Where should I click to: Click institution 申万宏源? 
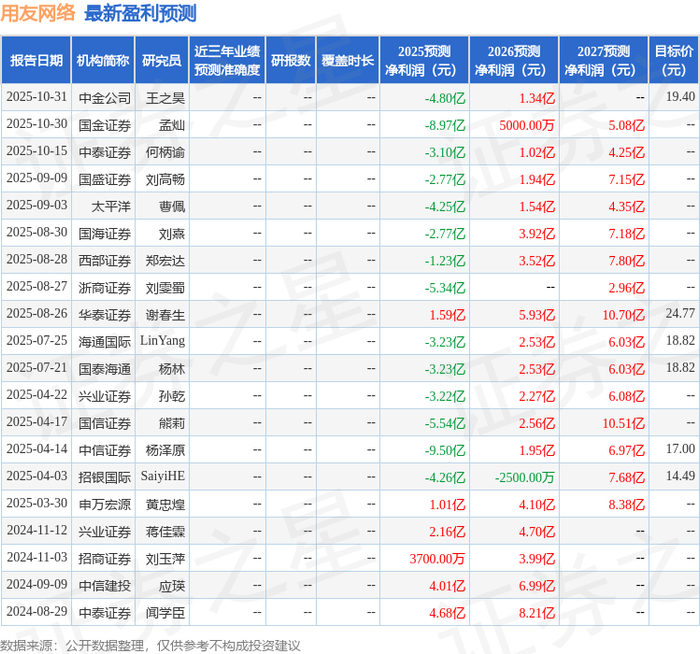104,504
